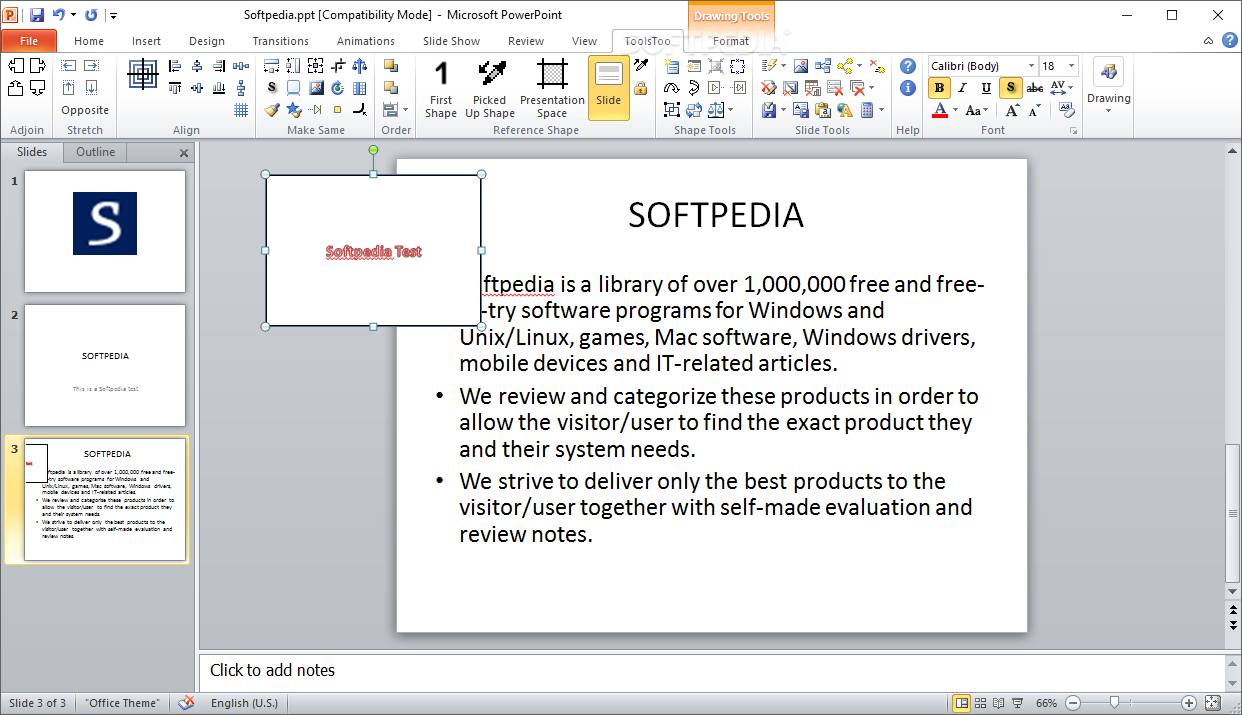
Task: Click the padlock icon beside Slide button
Action: click(640, 88)
